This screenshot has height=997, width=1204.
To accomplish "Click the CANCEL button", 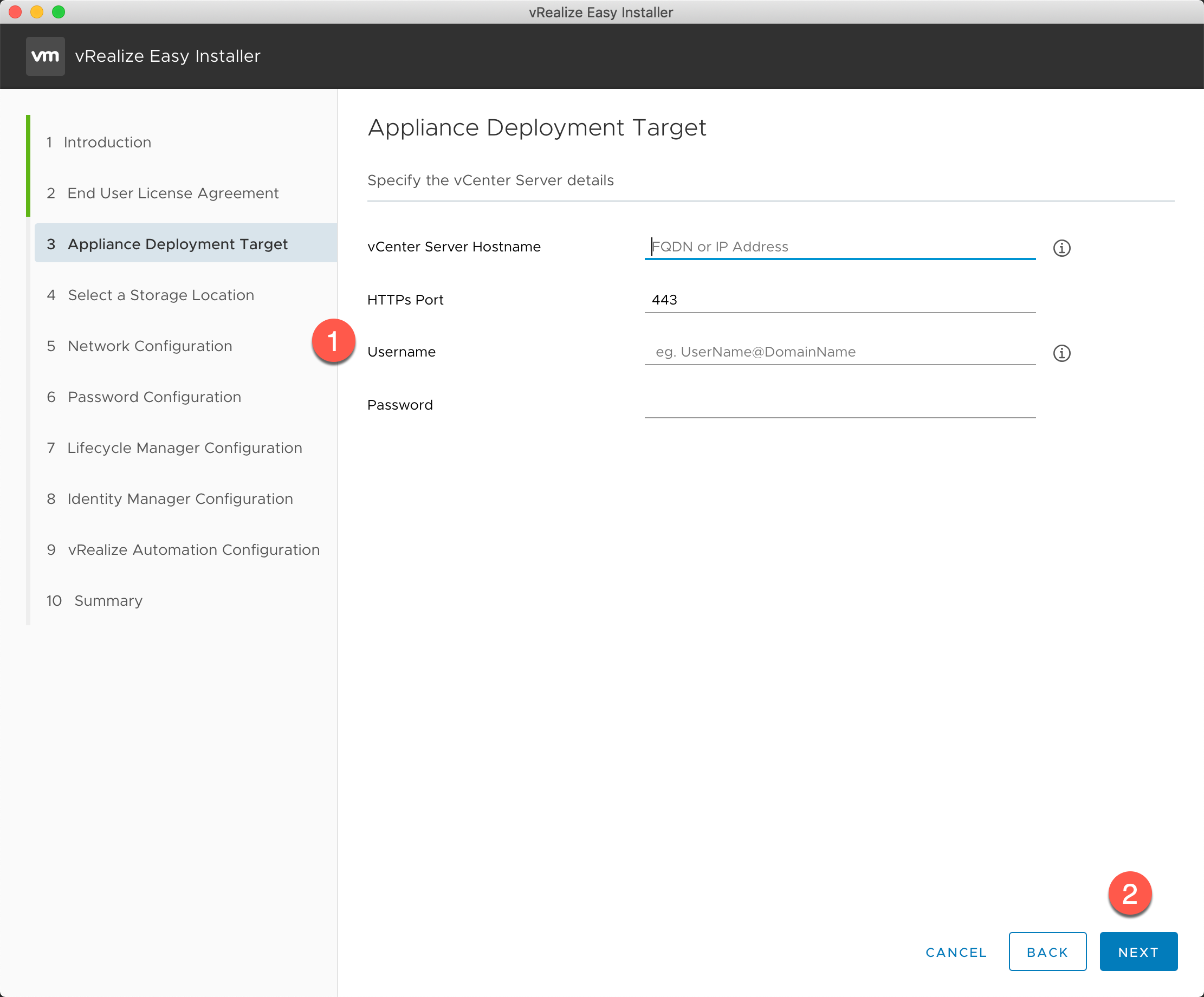I will (956, 951).
